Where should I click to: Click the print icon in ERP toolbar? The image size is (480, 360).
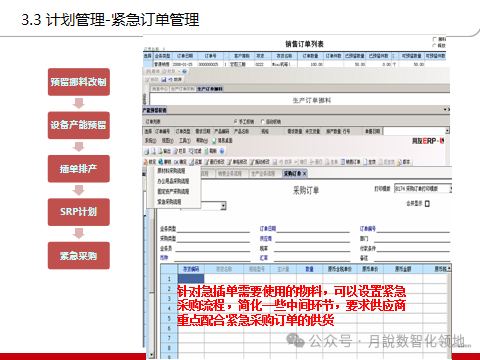point(147,152)
